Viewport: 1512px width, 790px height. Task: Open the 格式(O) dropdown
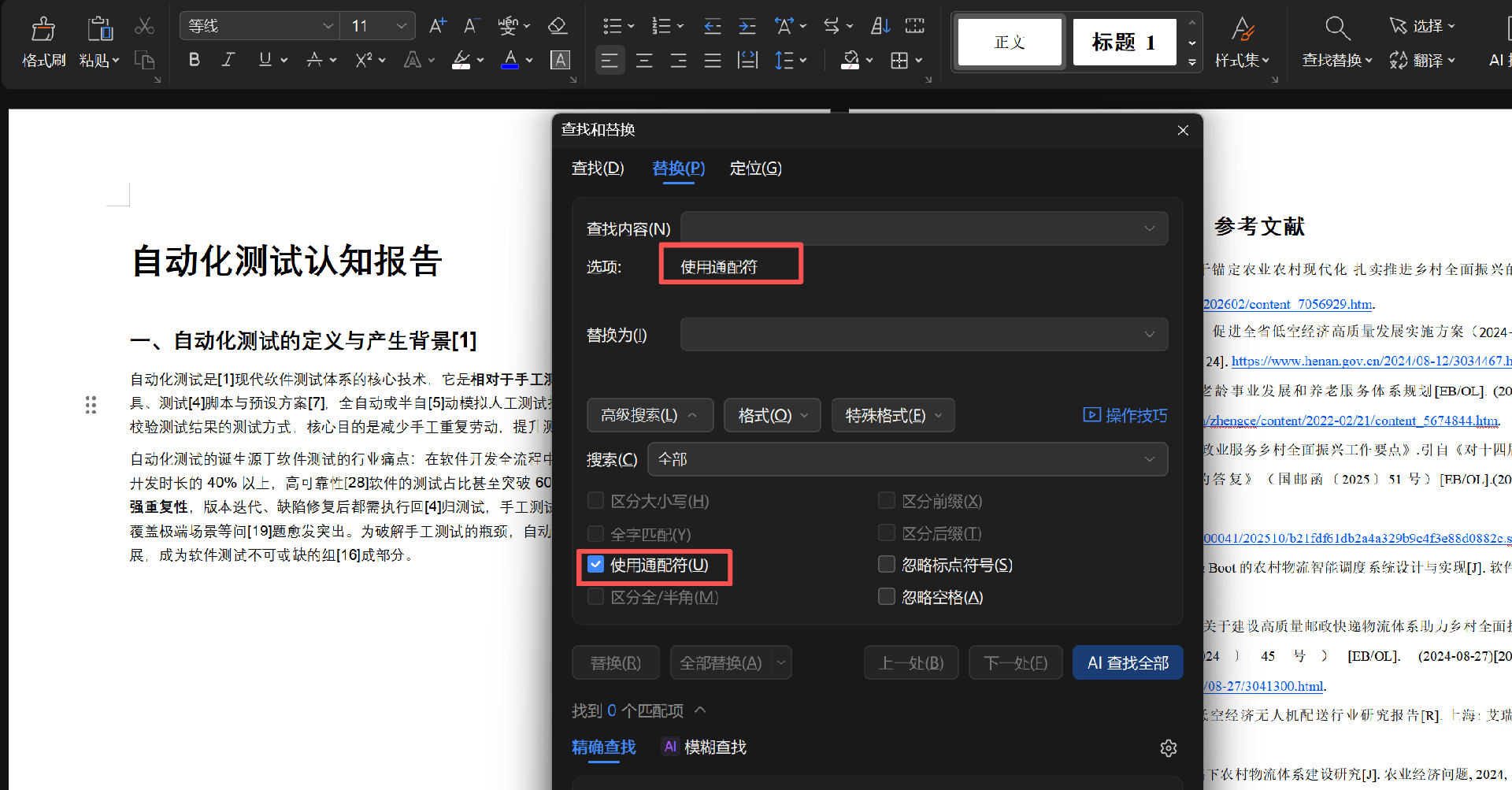coord(772,415)
